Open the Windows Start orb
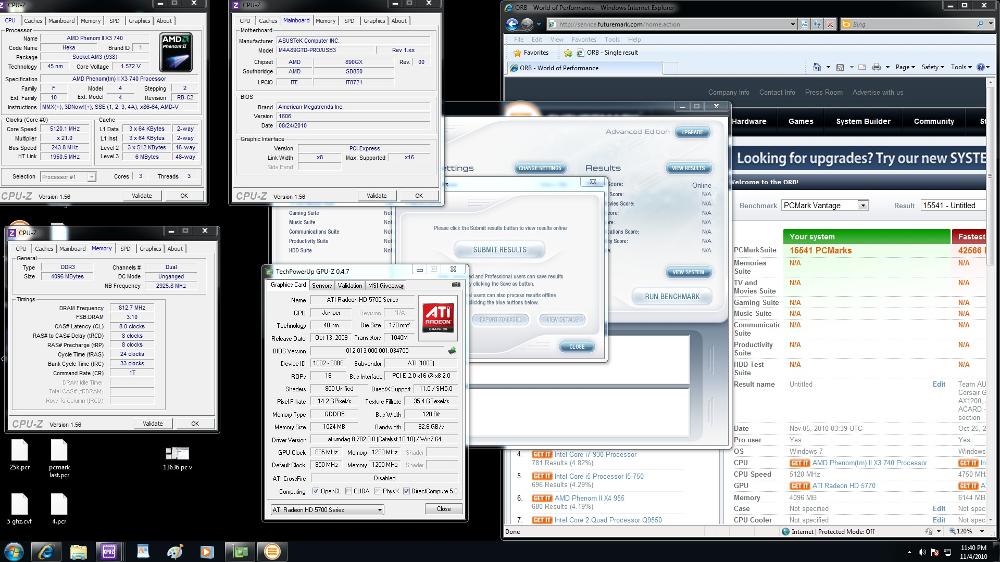This screenshot has width=1000, height=562. [x=13, y=551]
